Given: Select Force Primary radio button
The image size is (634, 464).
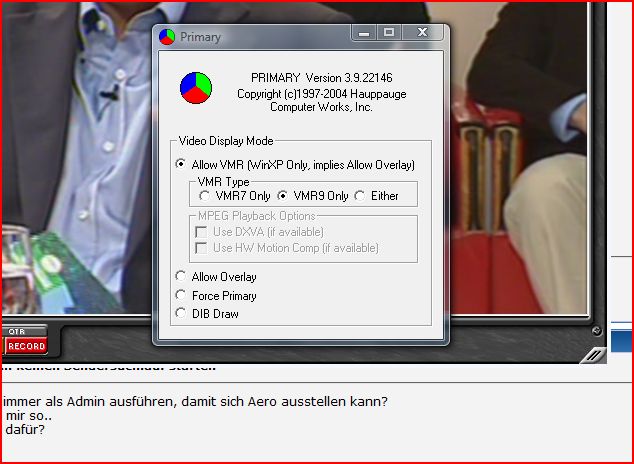Looking at the screenshot, I should 181,295.
